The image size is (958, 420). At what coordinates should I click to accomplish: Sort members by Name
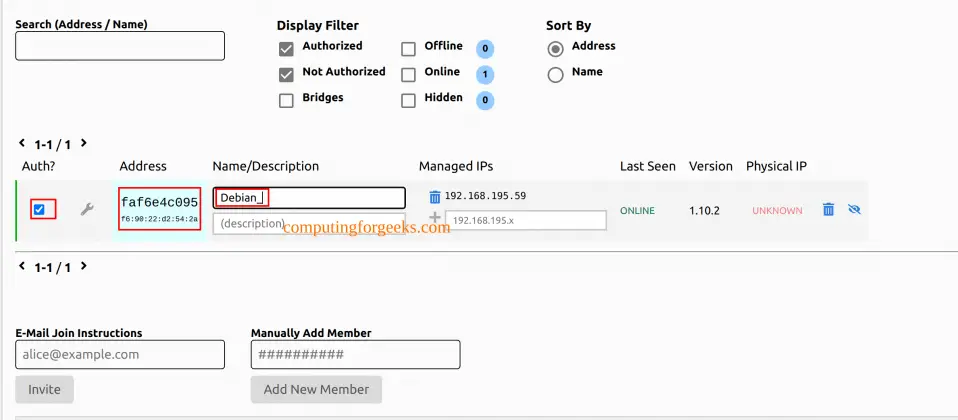click(555, 75)
